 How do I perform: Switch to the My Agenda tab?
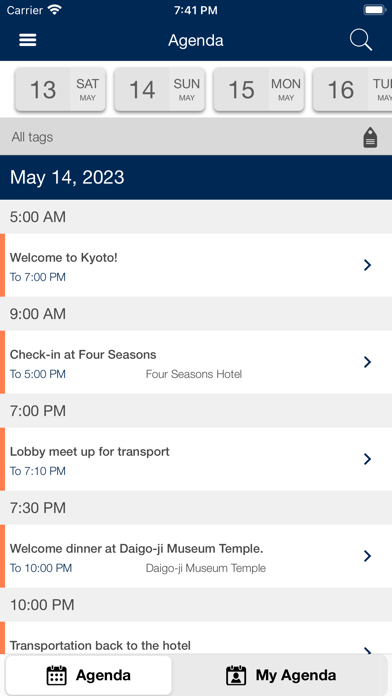pos(281,675)
